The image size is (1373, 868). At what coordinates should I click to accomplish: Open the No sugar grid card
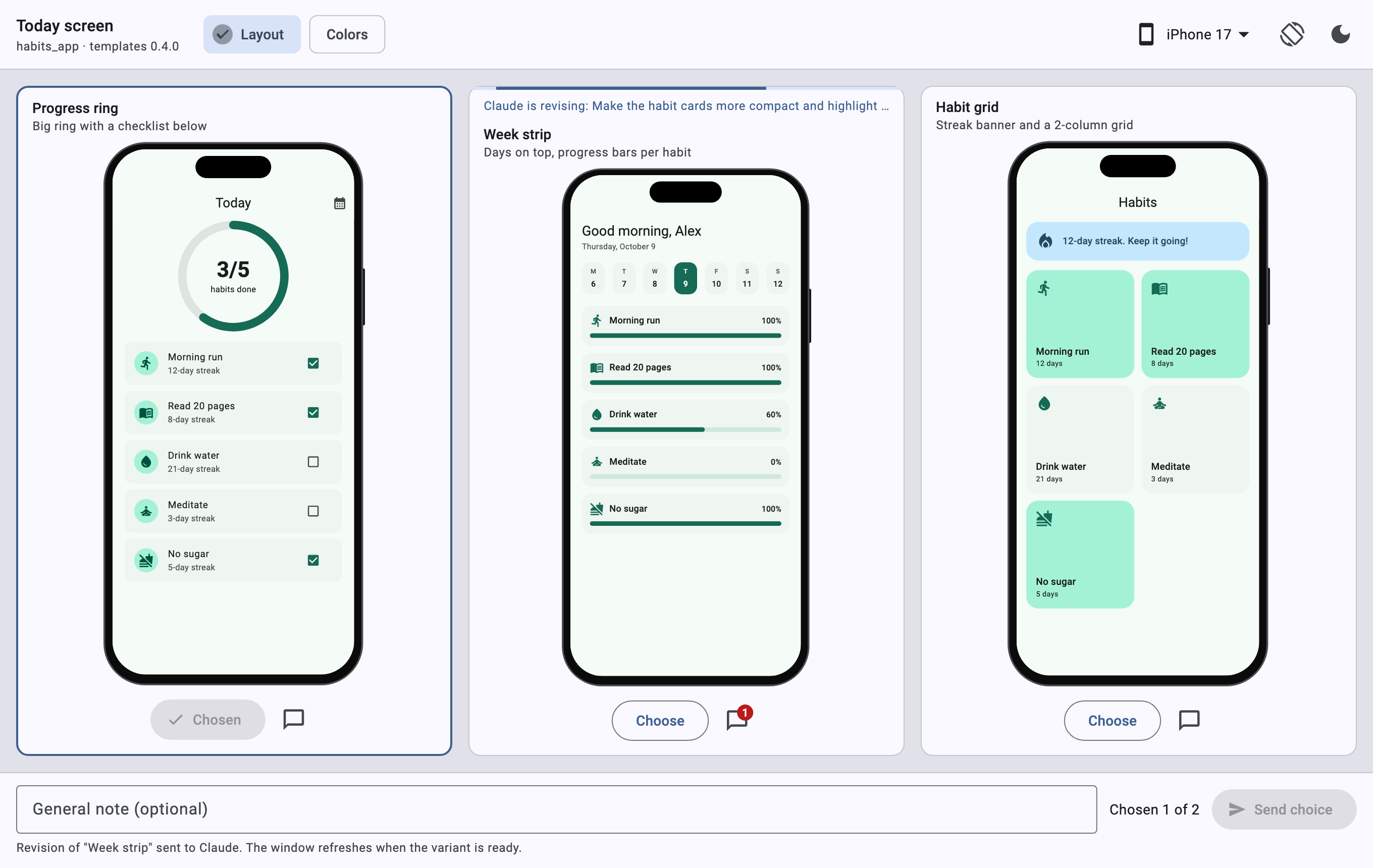tap(1080, 554)
